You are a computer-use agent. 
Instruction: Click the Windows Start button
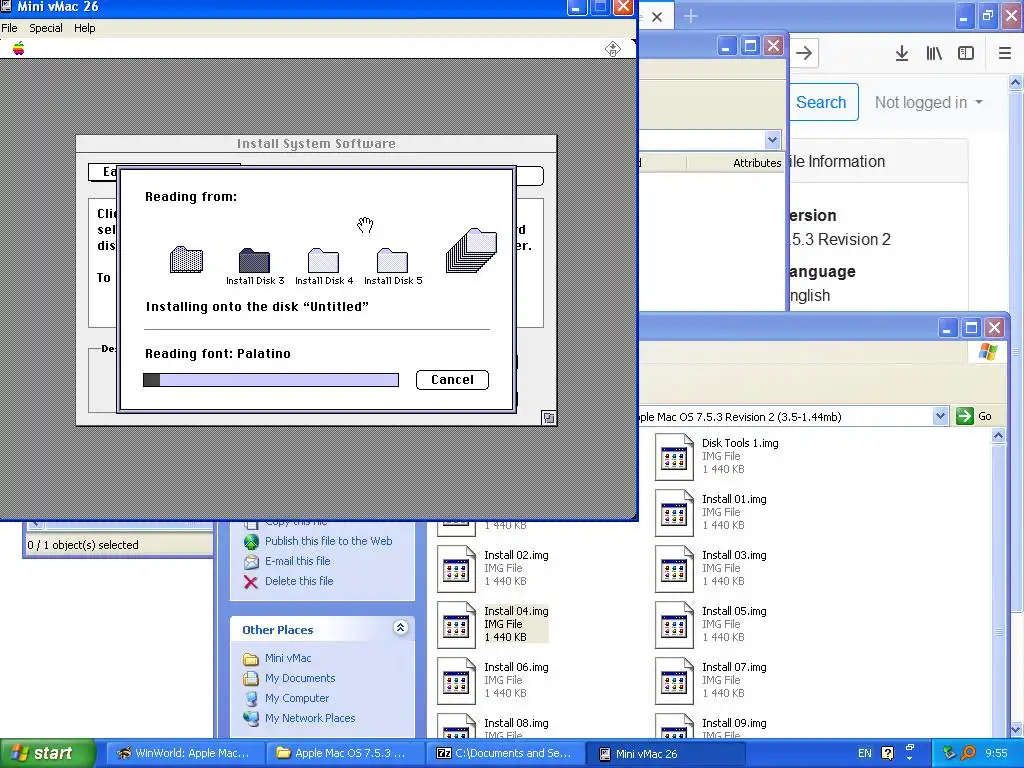(x=48, y=753)
